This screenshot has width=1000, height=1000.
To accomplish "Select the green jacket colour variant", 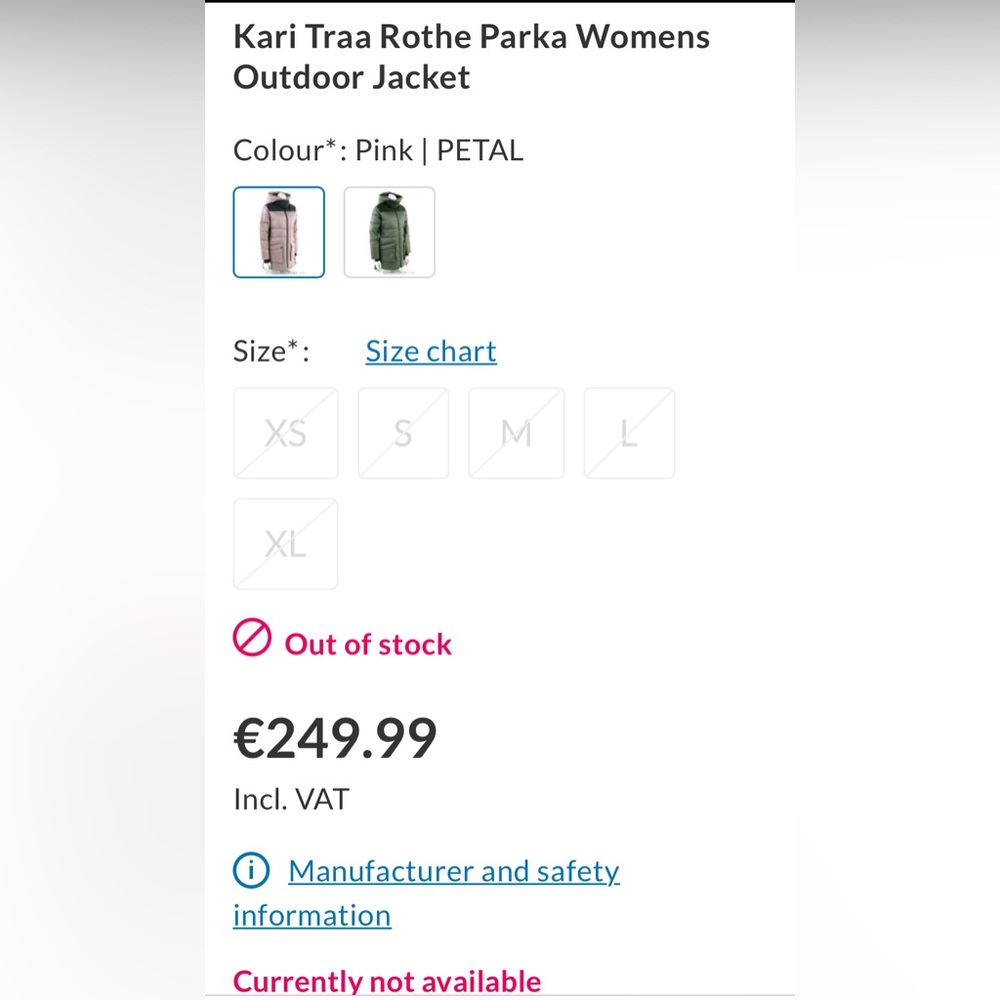I will coord(389,232).
